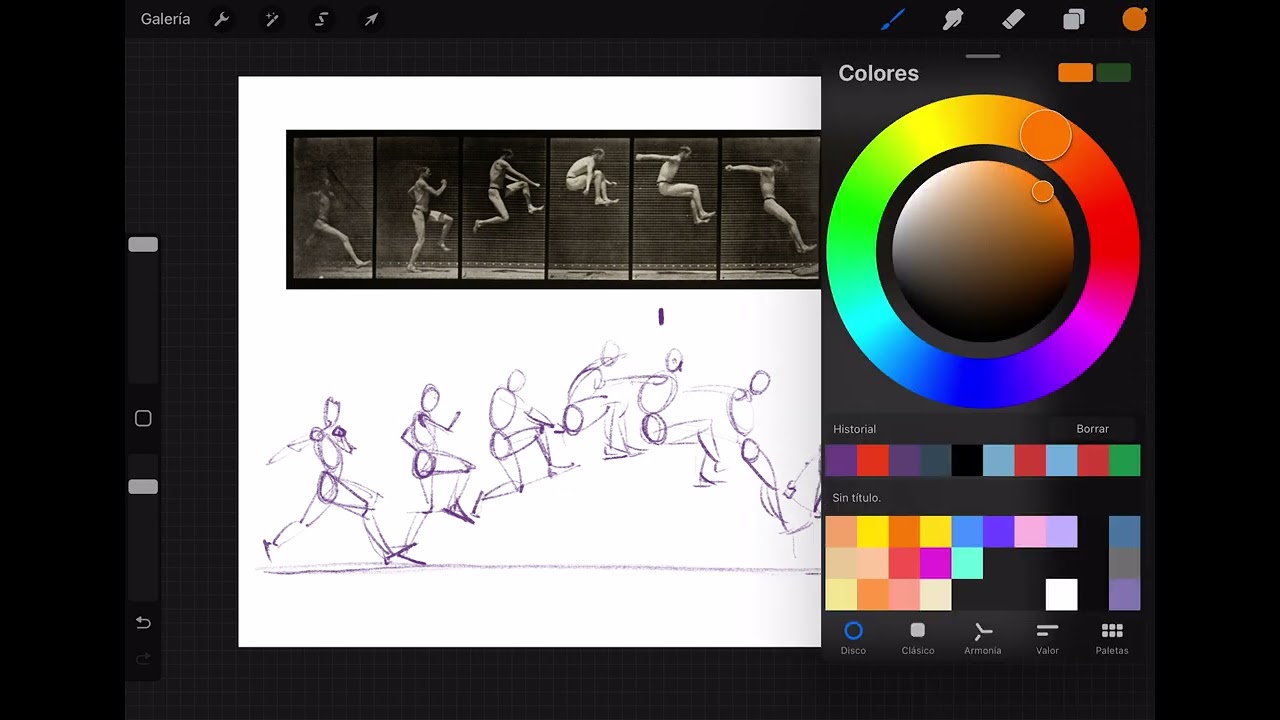This screenshot has width=1280, height=720.
Task: Pick black from the color history
Action: (x=966, y=460)
